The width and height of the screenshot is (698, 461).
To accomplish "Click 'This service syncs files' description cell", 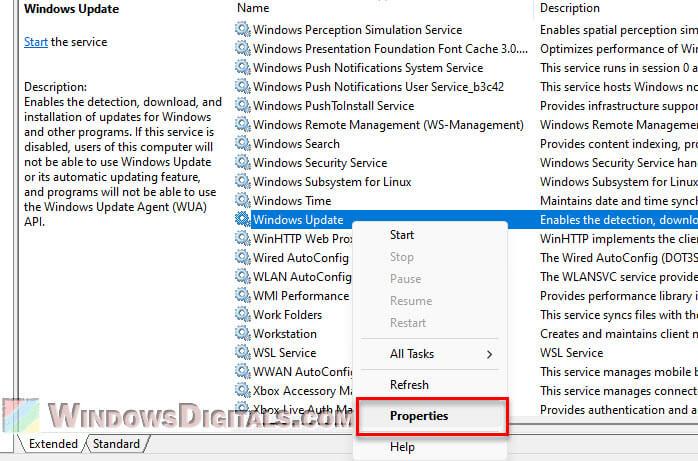I will coord(619,315).
